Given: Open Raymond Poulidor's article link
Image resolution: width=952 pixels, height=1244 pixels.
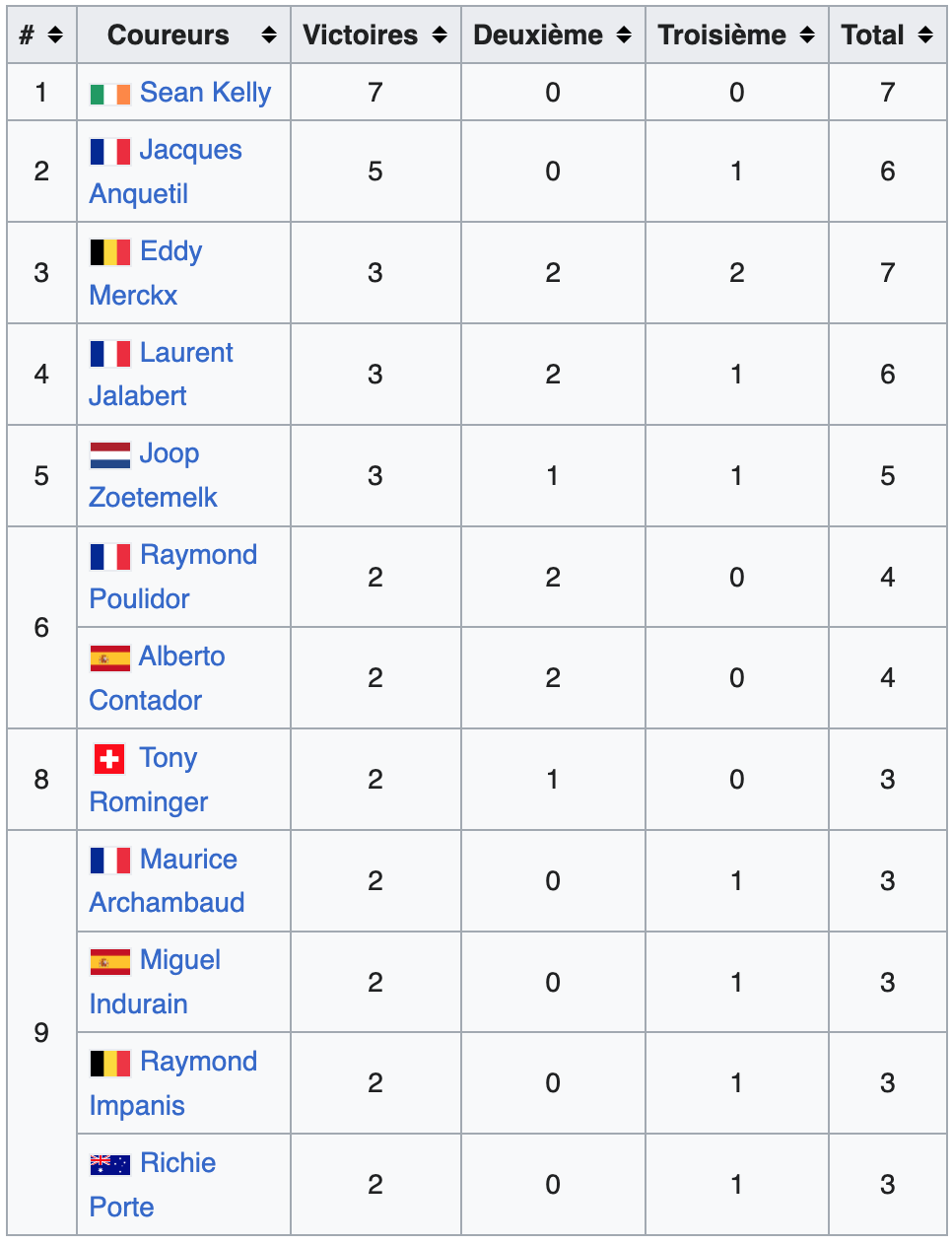Looking at the screenshot, I should [x=198, y=555].
